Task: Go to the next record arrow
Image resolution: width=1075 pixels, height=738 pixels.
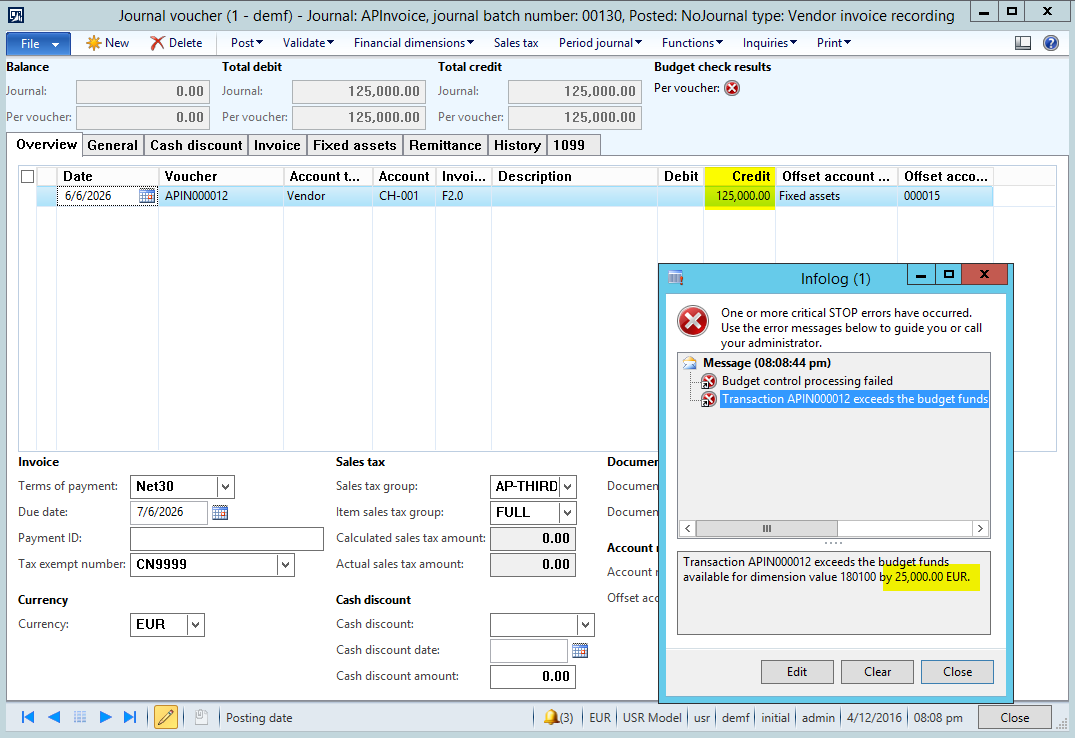Action: (105, 717)
